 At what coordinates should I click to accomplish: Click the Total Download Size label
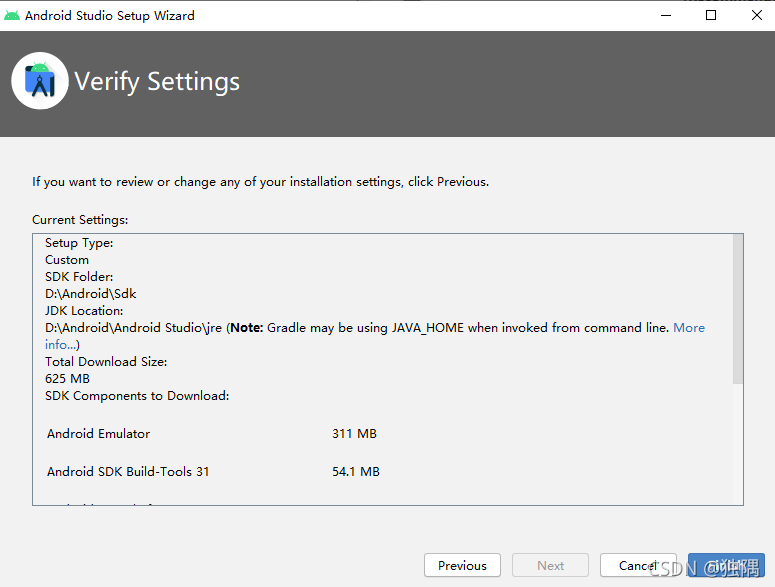point(106,361)
